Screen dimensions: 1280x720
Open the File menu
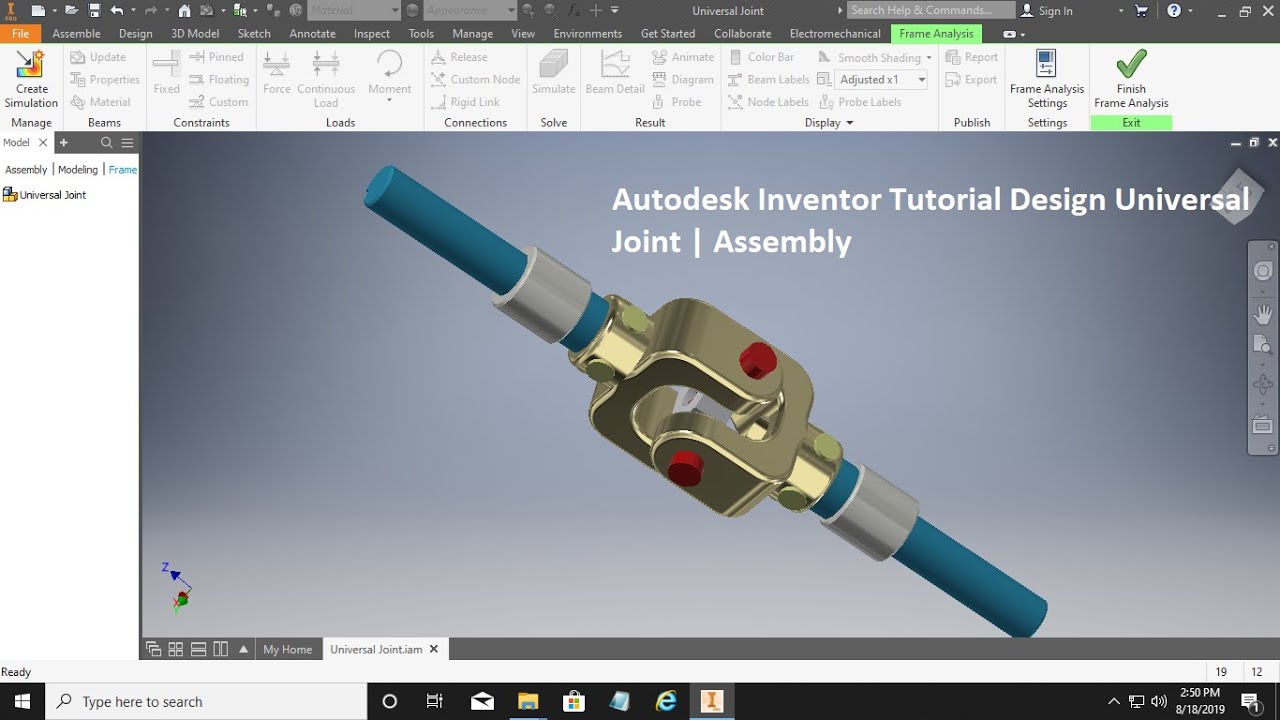pos(20,33)
